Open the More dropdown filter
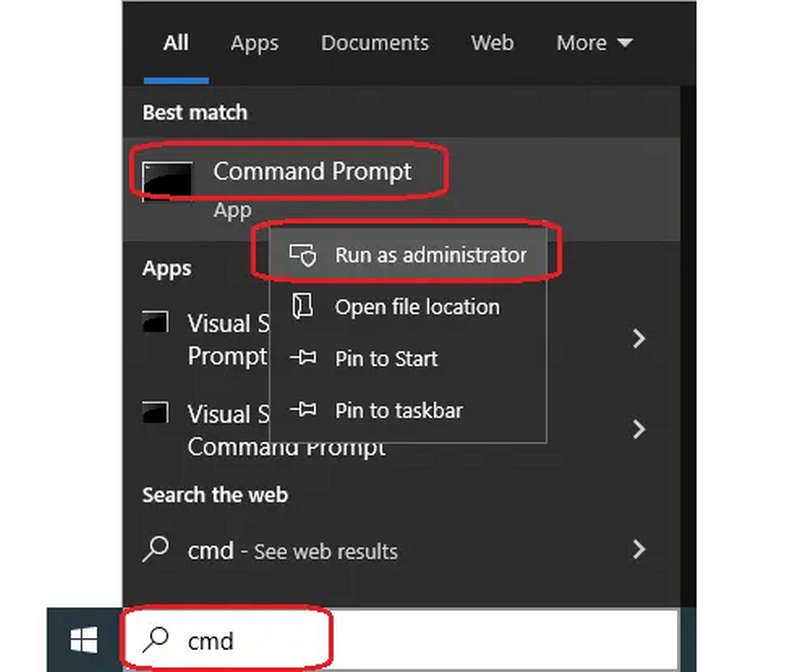 coord(594,43)
